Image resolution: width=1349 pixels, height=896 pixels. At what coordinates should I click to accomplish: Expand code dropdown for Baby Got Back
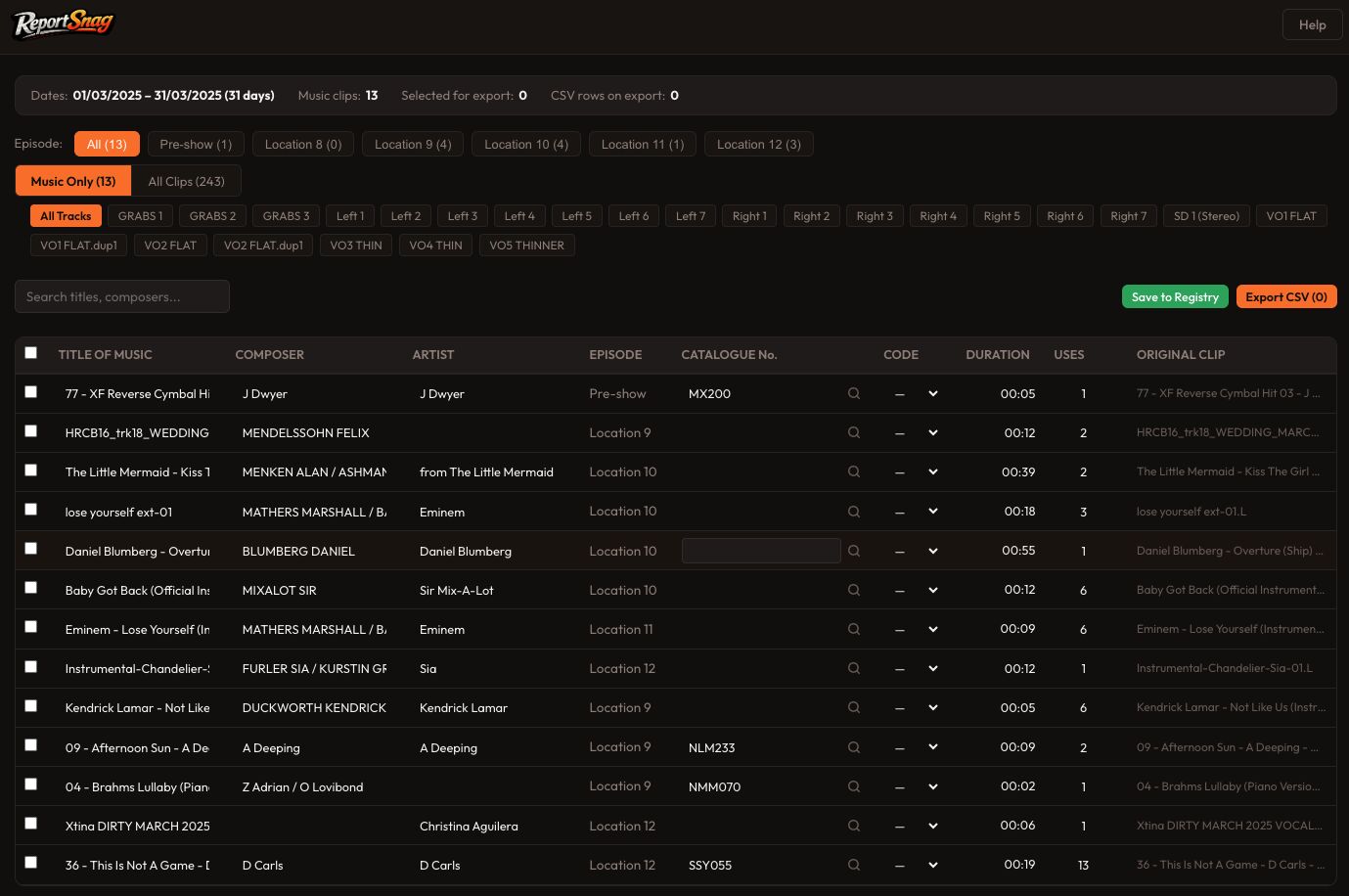[x=917, y=590]
